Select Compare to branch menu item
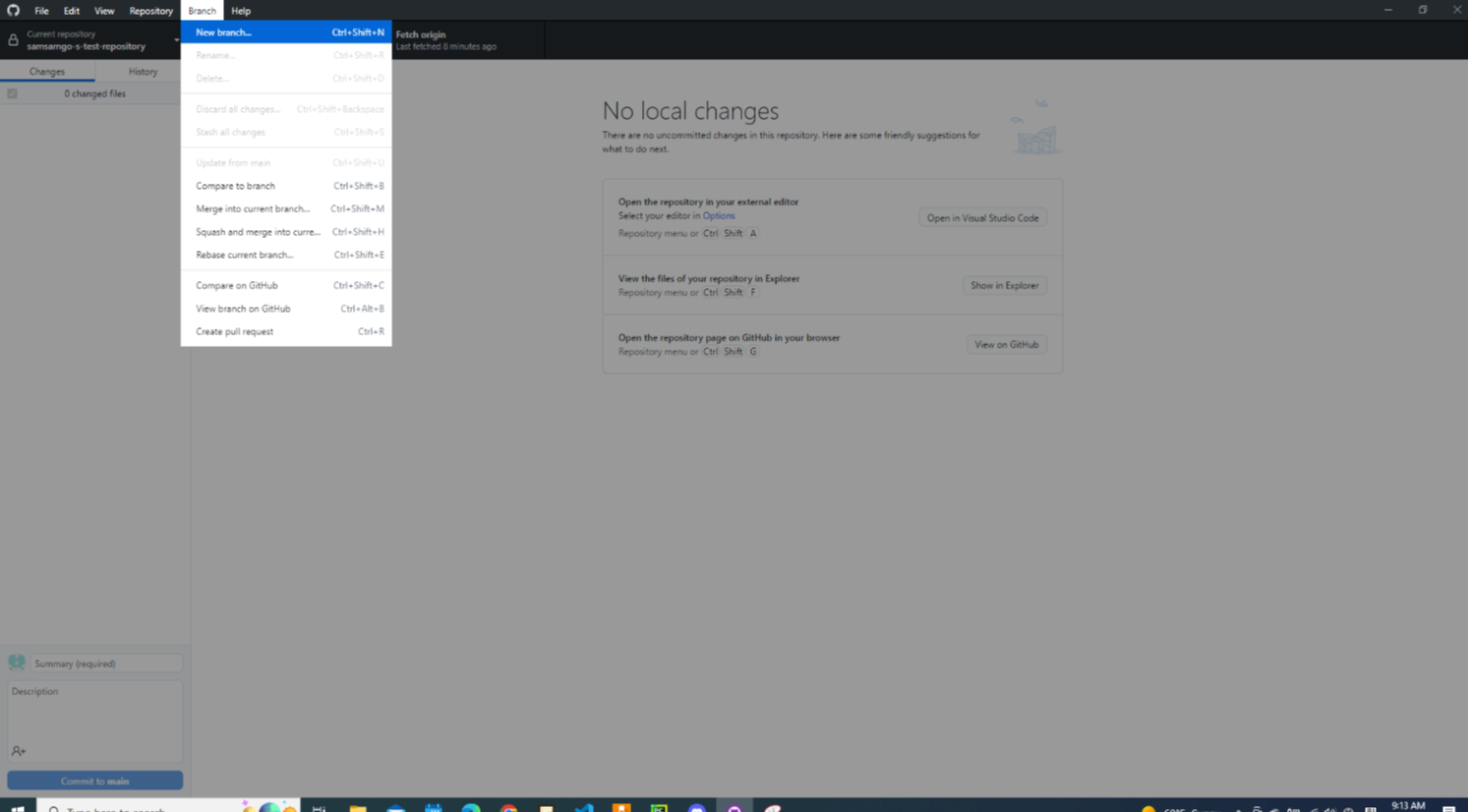 [x=286, y=186]
